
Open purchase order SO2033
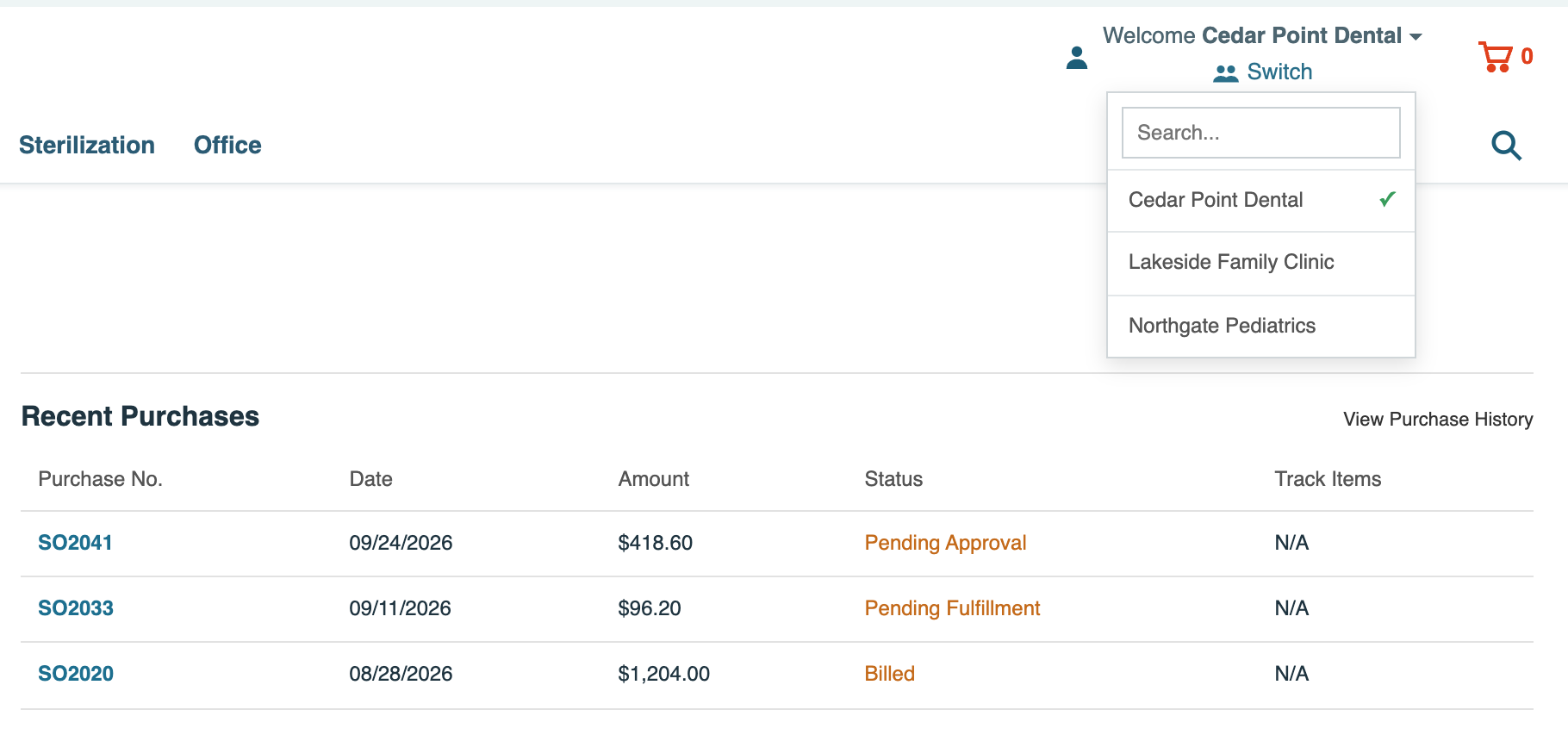pos(76,608)
